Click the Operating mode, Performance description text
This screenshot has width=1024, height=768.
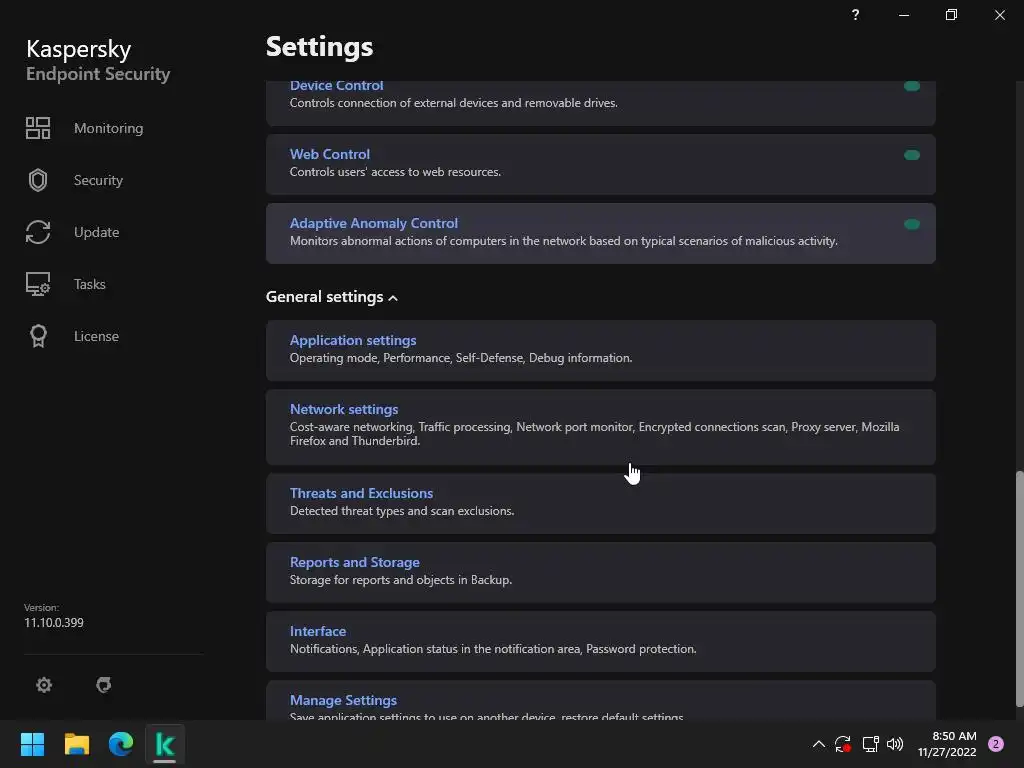click(461, 358)
